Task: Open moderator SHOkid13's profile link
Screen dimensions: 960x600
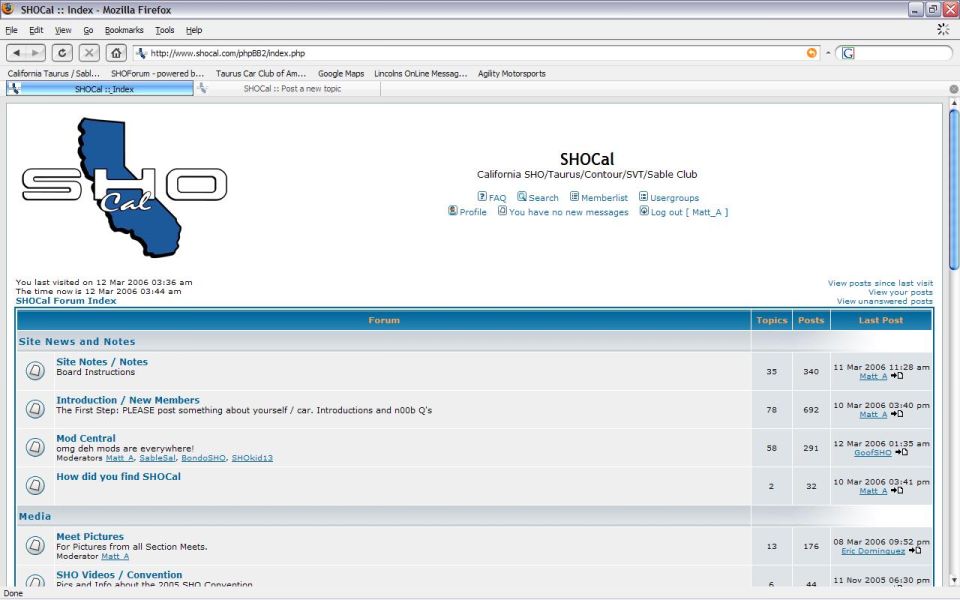Action: point(252,458)
